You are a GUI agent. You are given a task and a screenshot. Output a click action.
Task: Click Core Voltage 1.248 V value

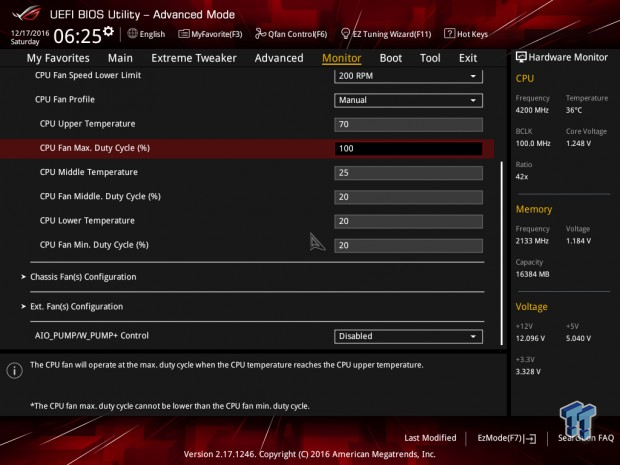578,144
